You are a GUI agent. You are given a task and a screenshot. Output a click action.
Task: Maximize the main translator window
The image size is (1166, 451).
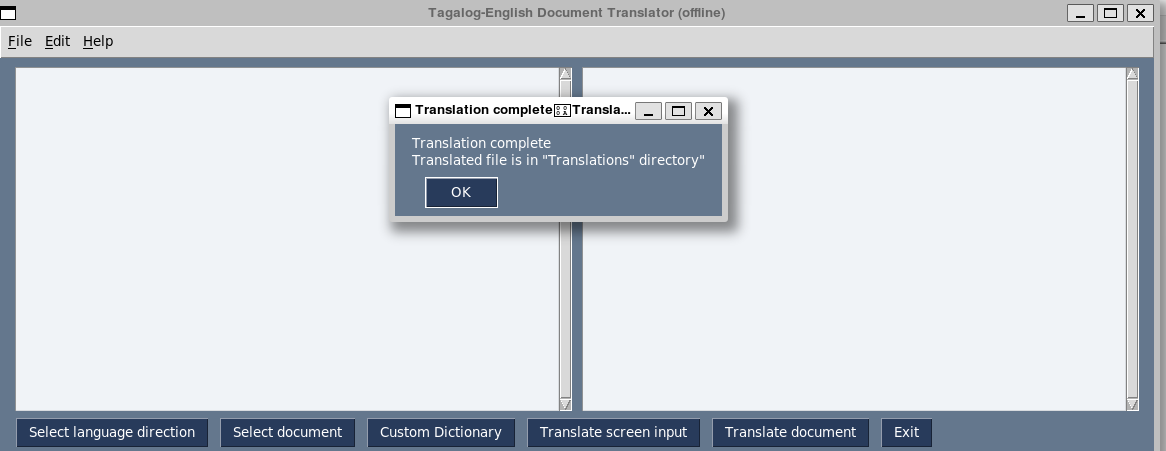1110,13
